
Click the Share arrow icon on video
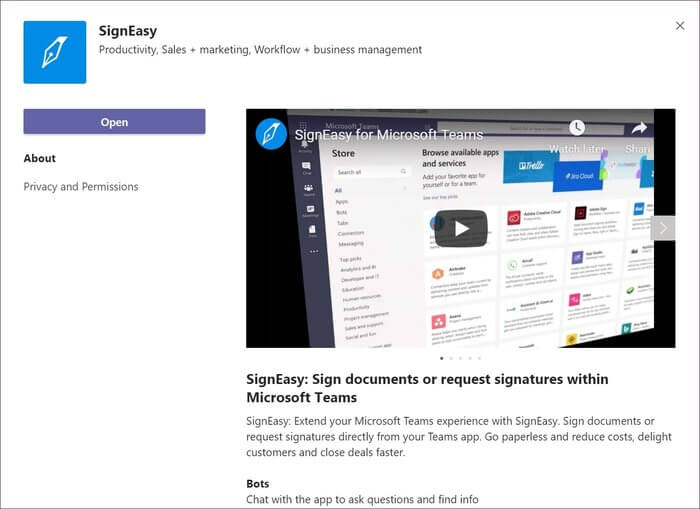point(639,129)
